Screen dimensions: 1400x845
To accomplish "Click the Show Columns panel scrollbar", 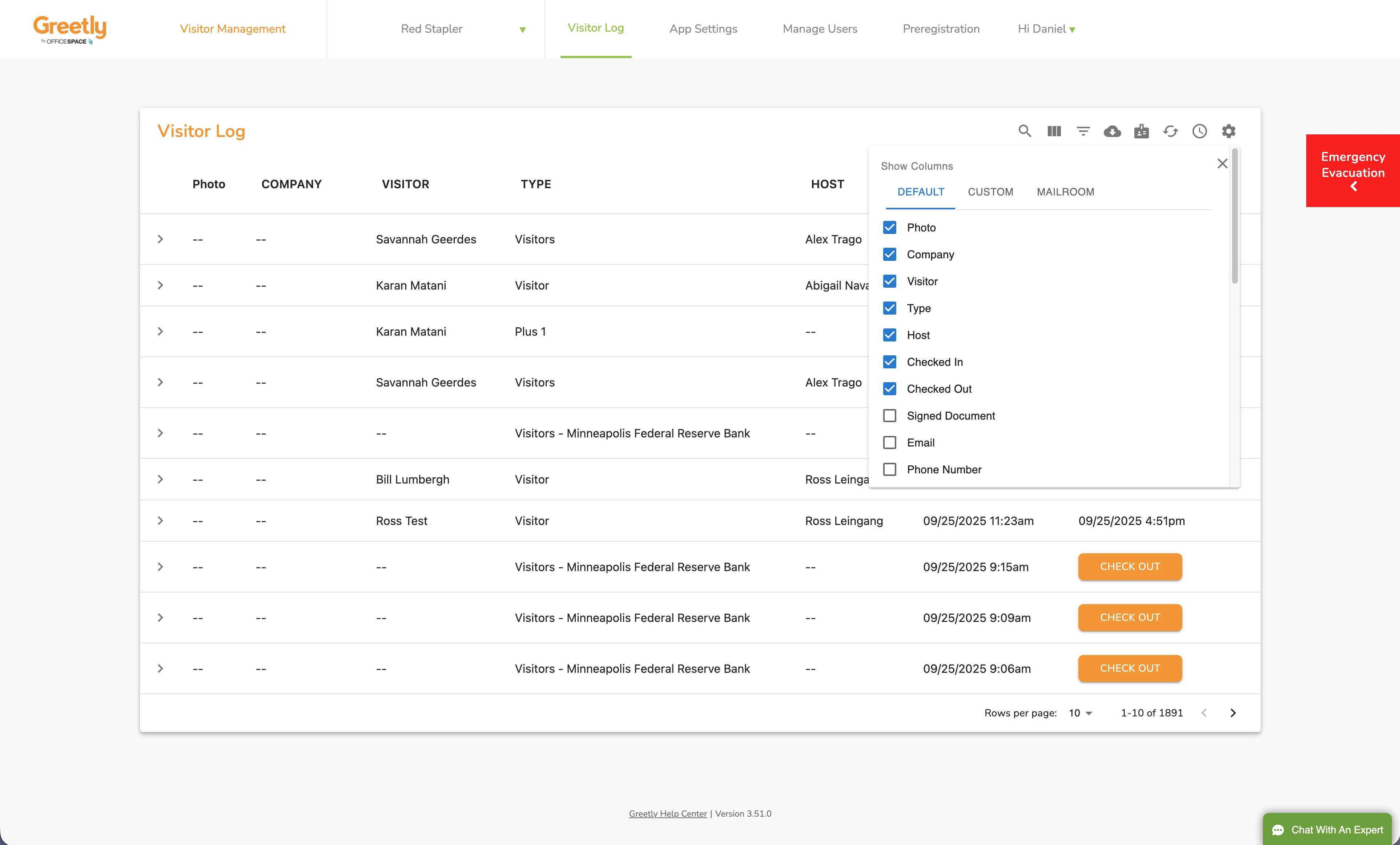I will pos(1235,216).
